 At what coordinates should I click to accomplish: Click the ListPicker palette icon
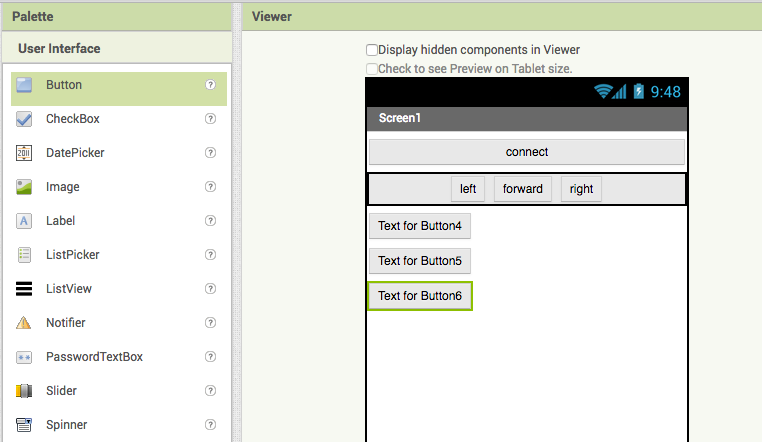25,255
